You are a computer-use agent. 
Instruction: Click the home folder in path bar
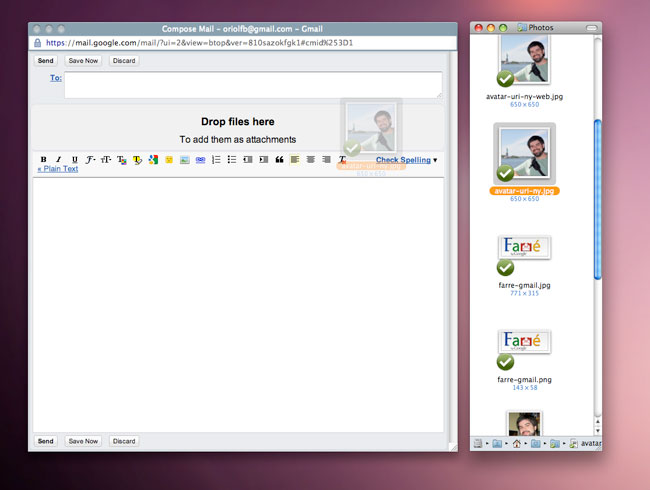(x=517, y=444)
